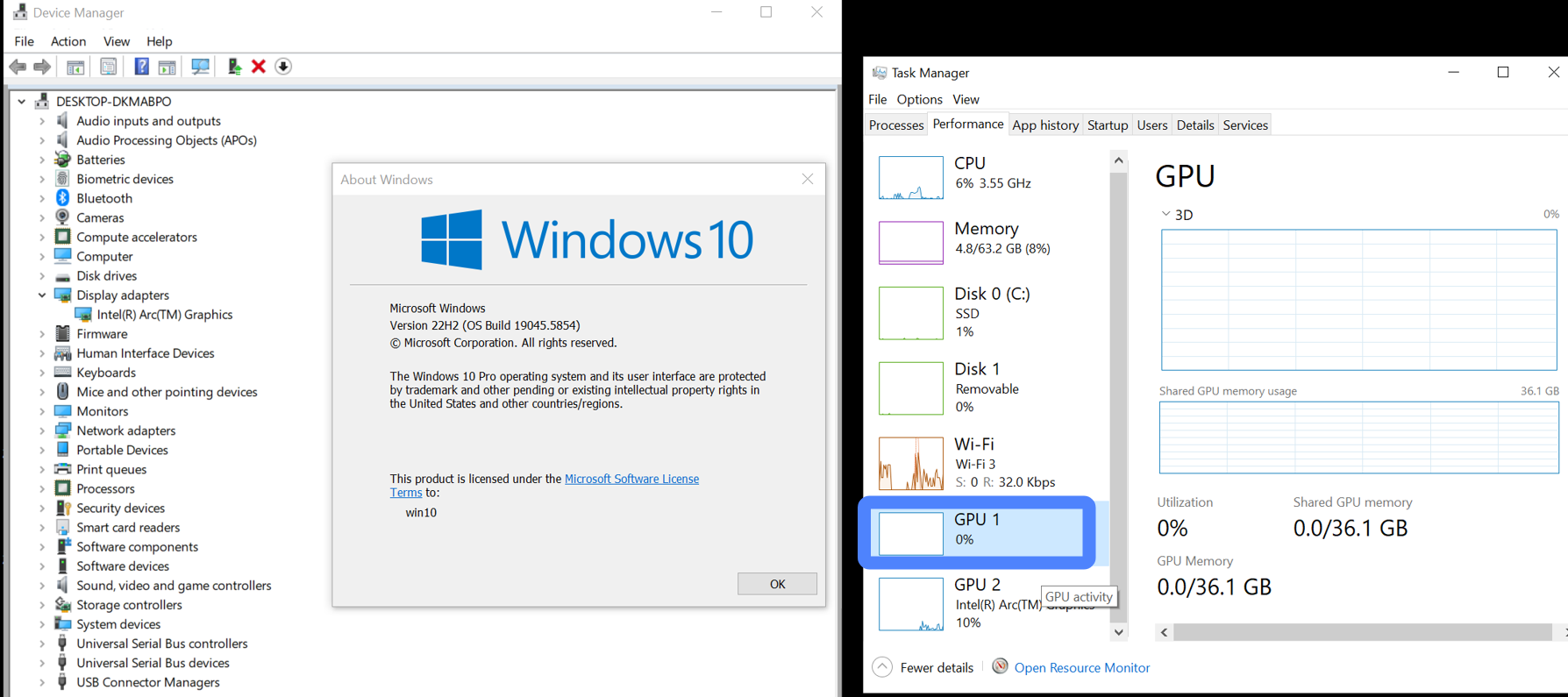Toggle the Show/Hide Action Pane toolbar icon
The image size is (1568, 697).
167,67
